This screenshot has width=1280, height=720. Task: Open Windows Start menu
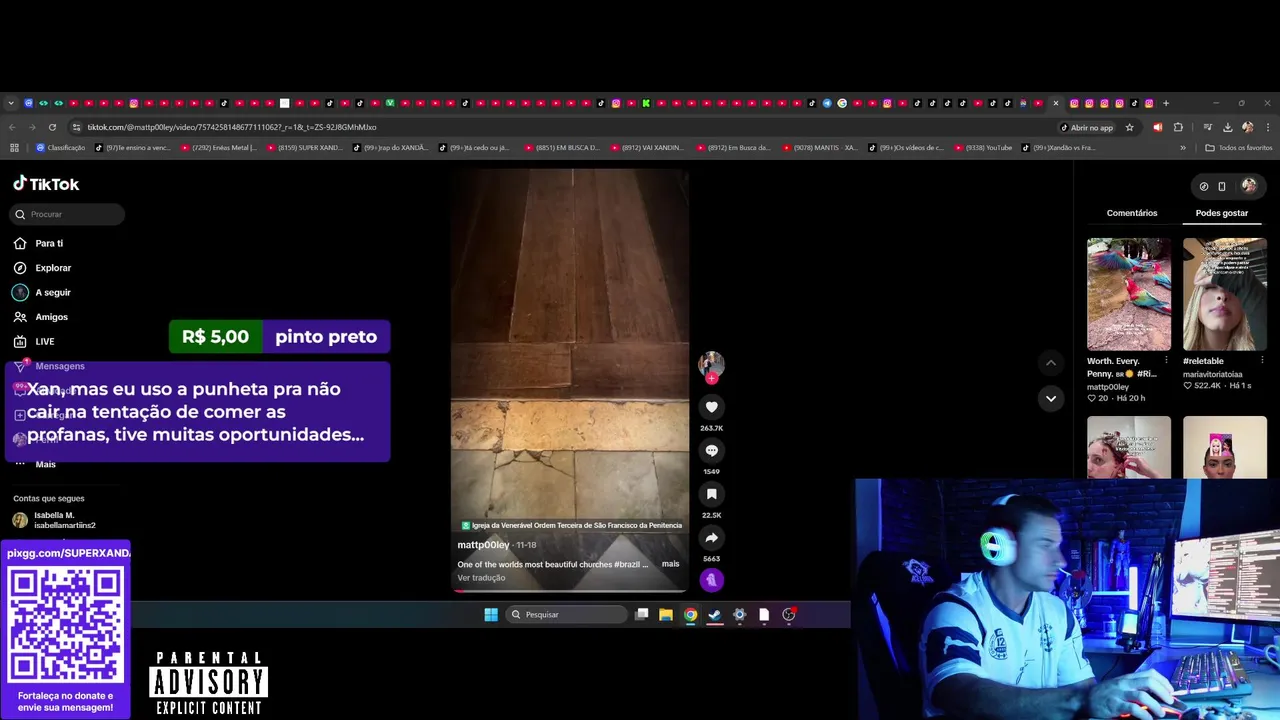tap(491, 615)
